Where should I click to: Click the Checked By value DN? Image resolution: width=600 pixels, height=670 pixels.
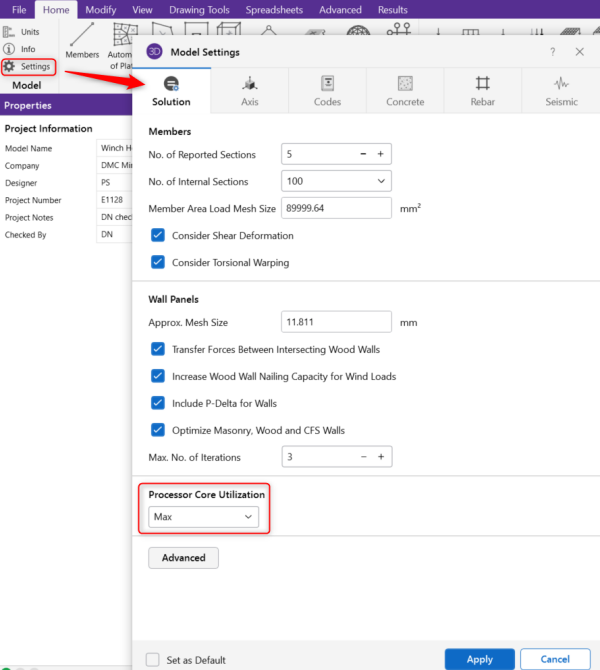pyautogui.click(x=107, y=235)
